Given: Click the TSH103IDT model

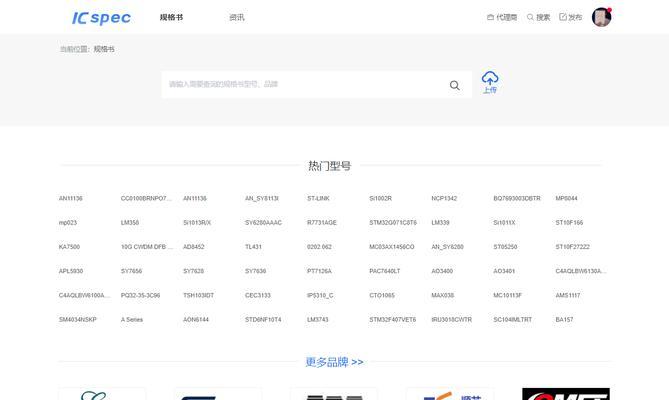Looking at the screenshot, I should point(198,296).
